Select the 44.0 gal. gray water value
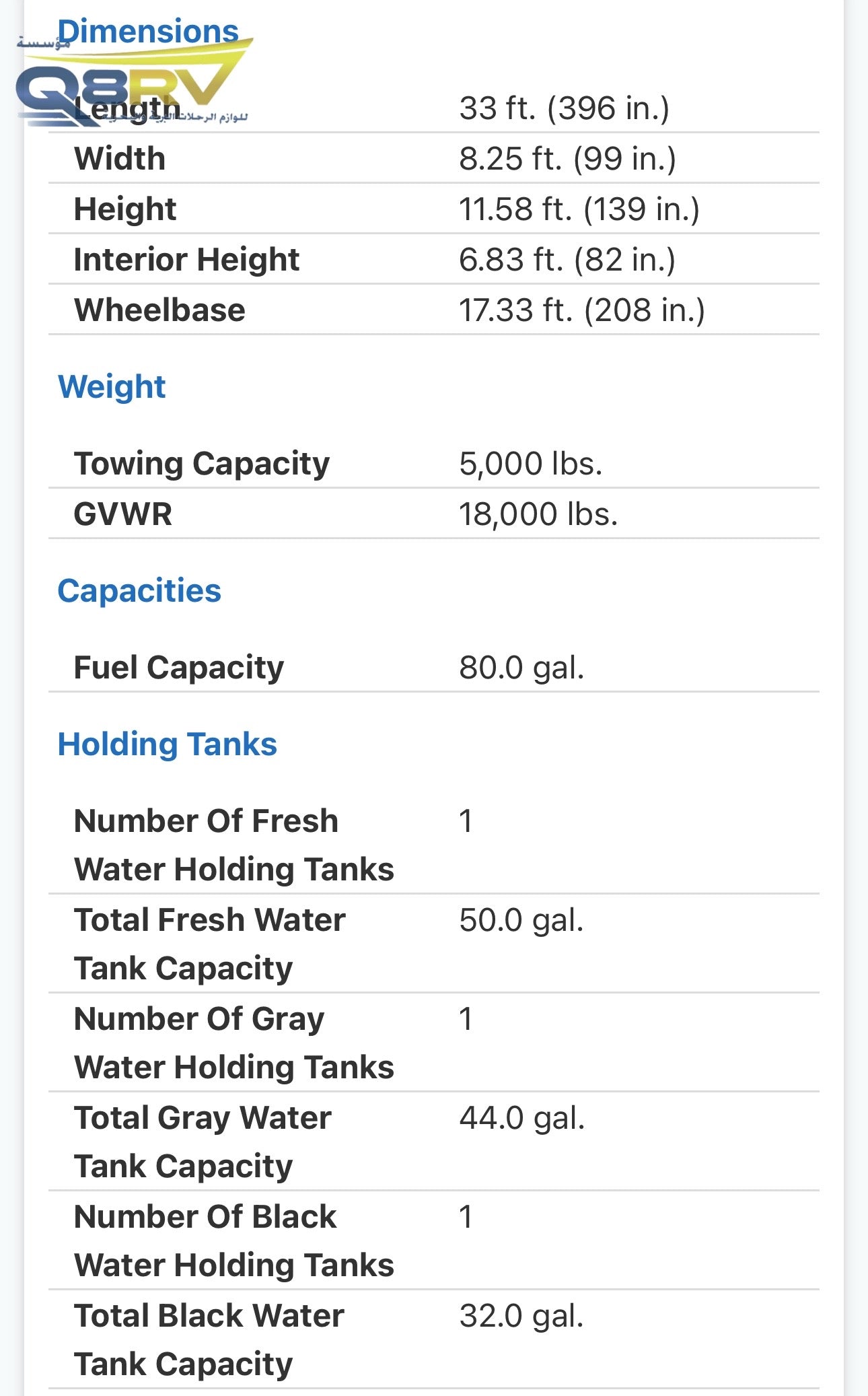Image resolution: width=868 pixels, height=1396 pixels. 521,1117
